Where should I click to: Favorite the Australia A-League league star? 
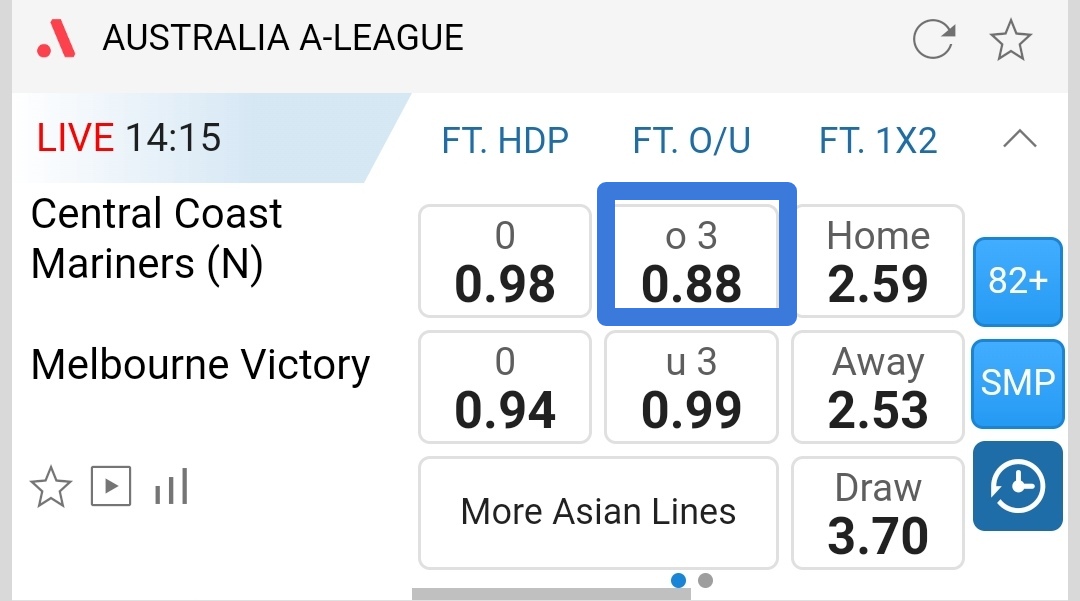(x=1010, y=41)
